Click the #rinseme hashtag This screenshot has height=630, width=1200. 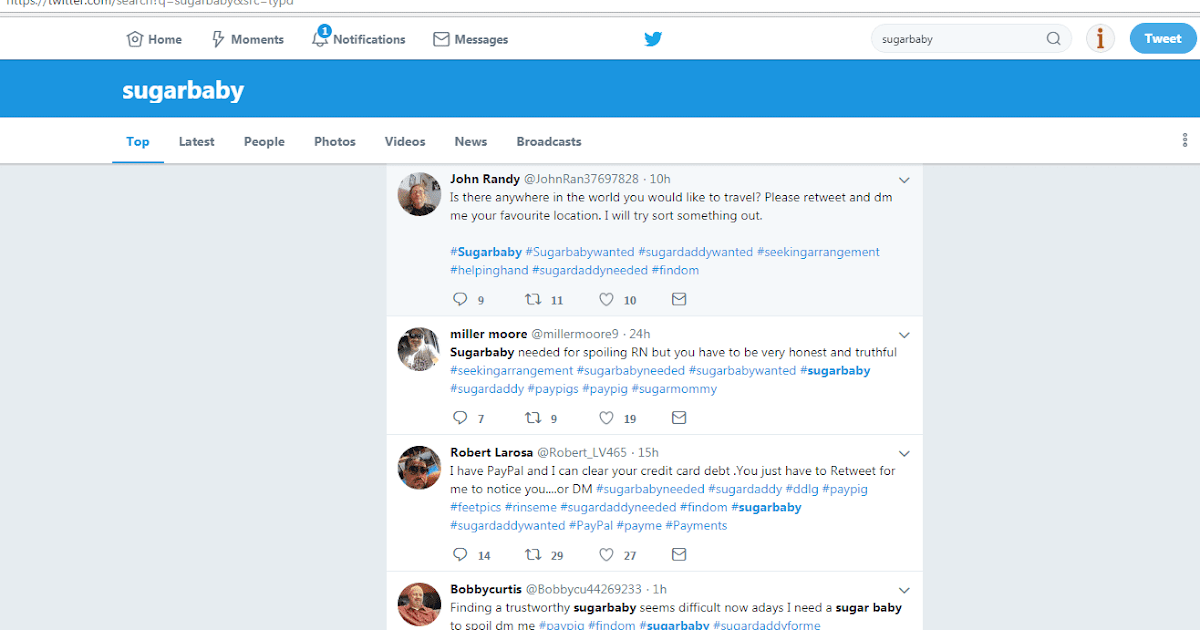pos(530,507)
